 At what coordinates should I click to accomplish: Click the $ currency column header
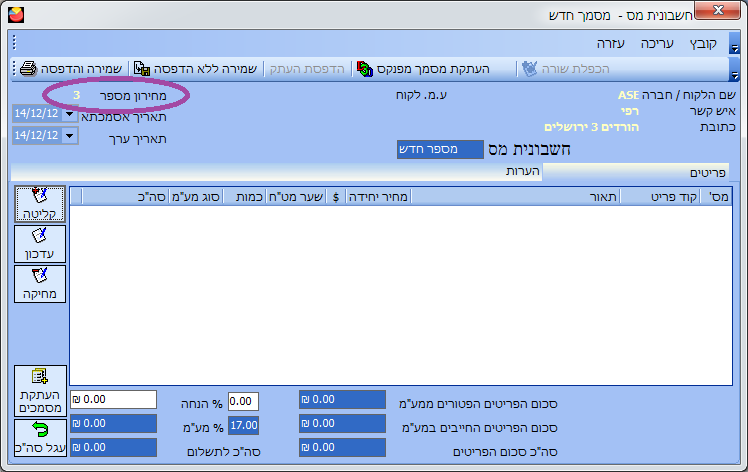pyautogui.click(x=336, y=197)
